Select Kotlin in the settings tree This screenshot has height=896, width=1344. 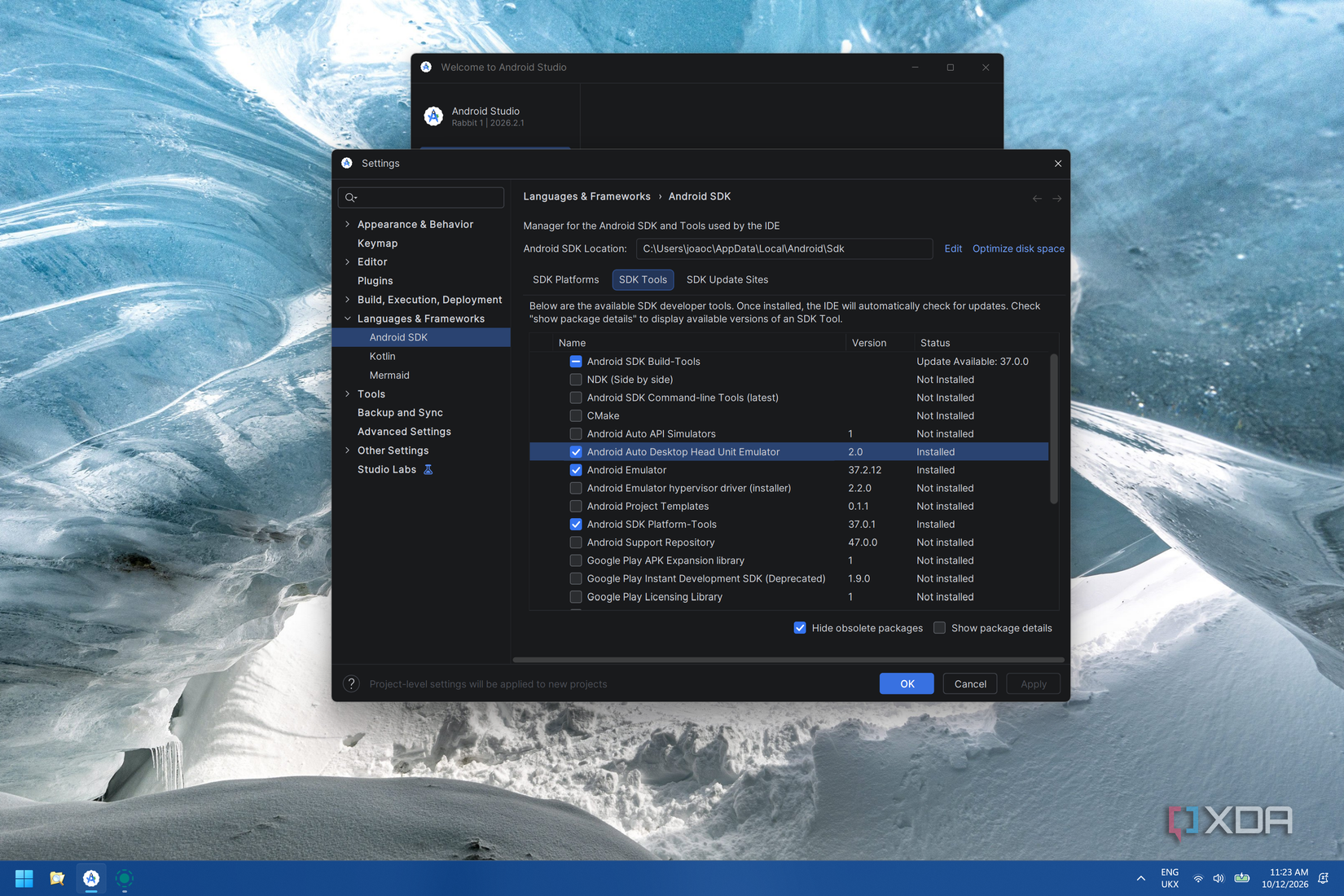click(x=382, y=356)
